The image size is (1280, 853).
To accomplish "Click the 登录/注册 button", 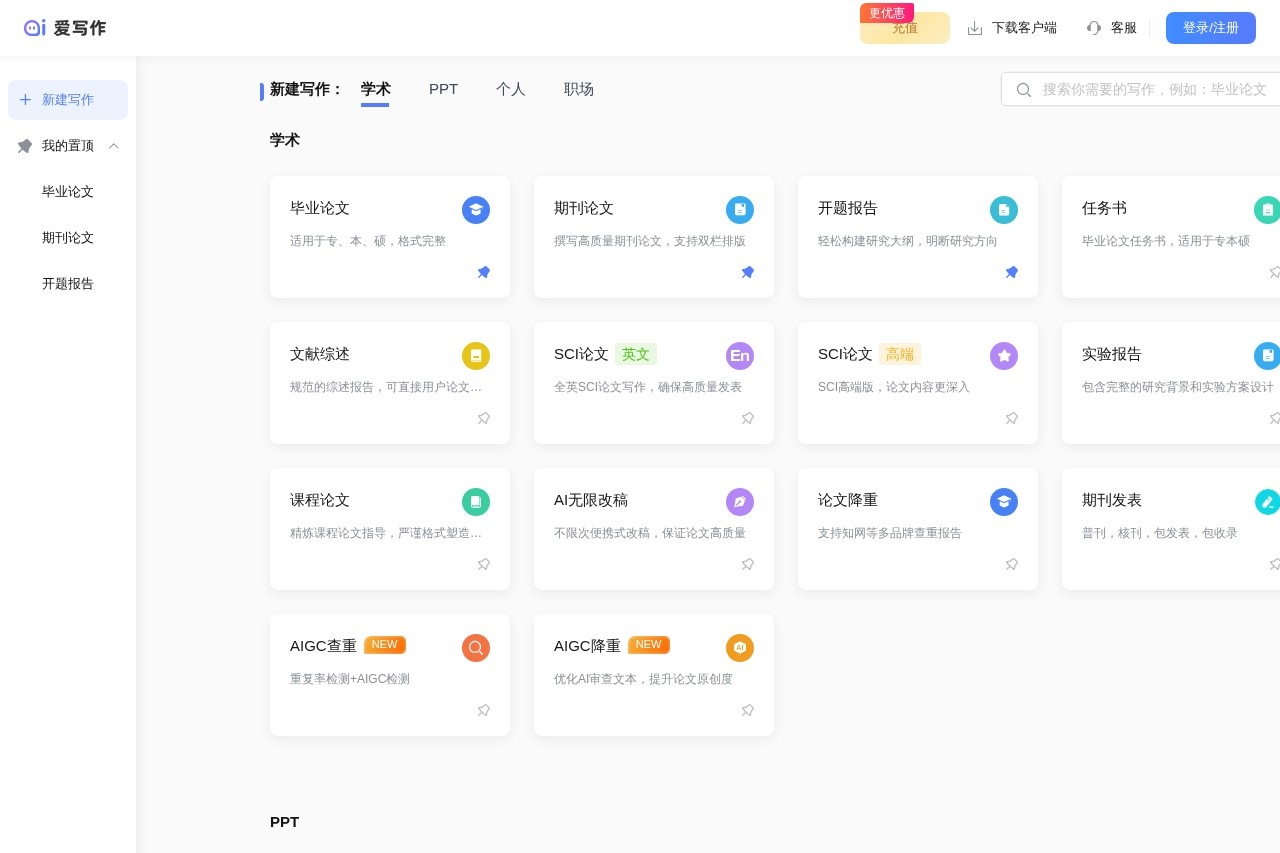I will tap(1210, 28).
